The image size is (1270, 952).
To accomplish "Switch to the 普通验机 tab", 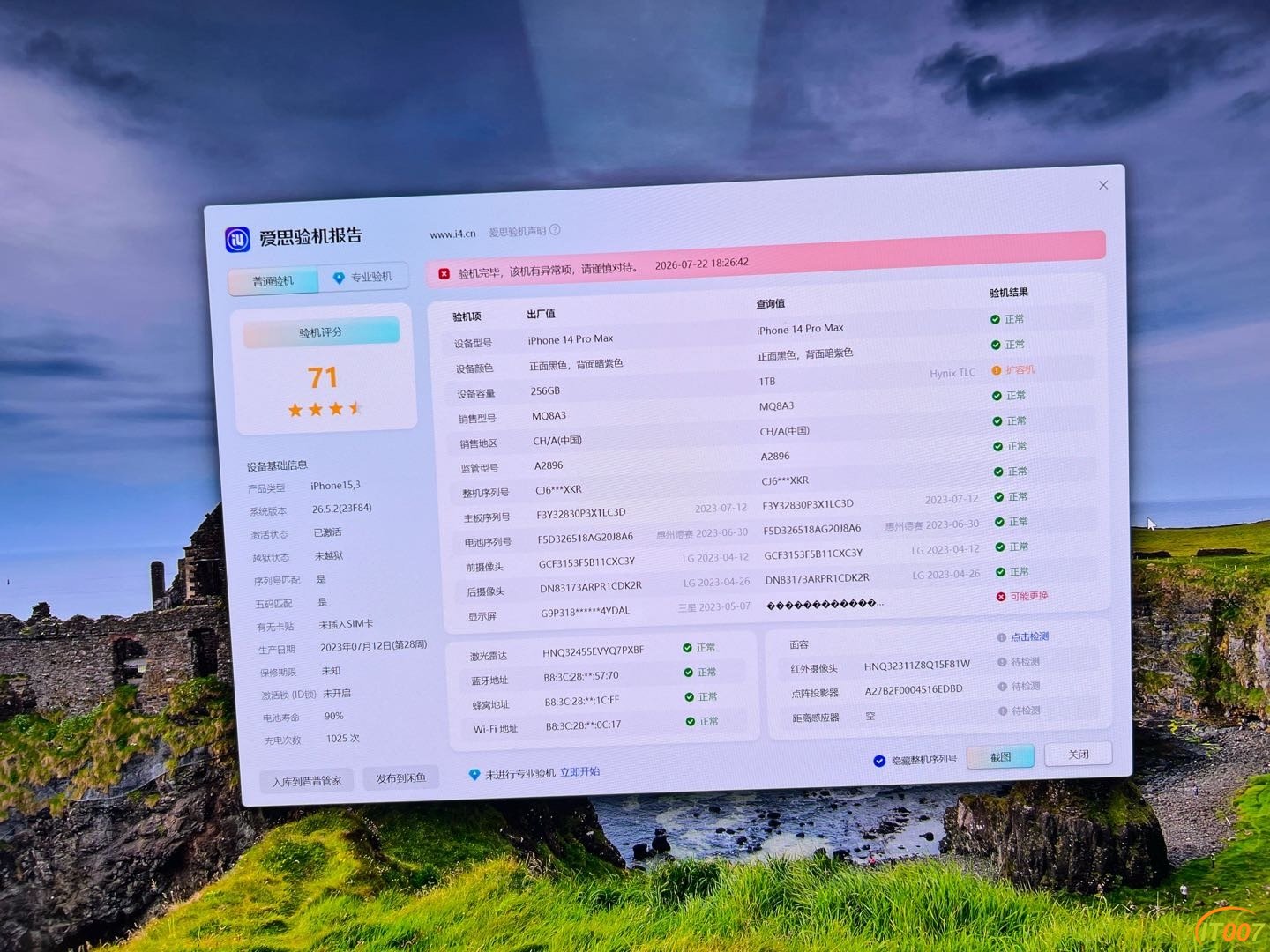I will (273, 281).
